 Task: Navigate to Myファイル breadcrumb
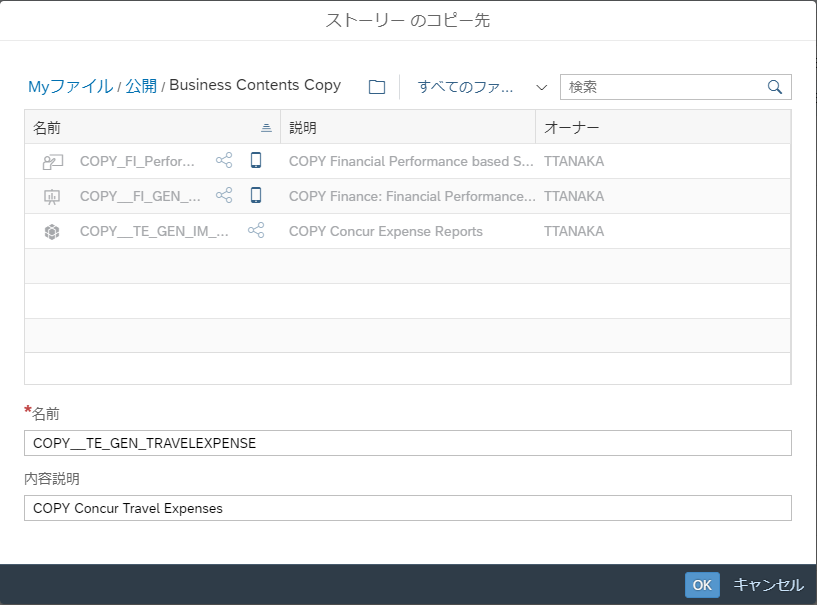[70, 86]
